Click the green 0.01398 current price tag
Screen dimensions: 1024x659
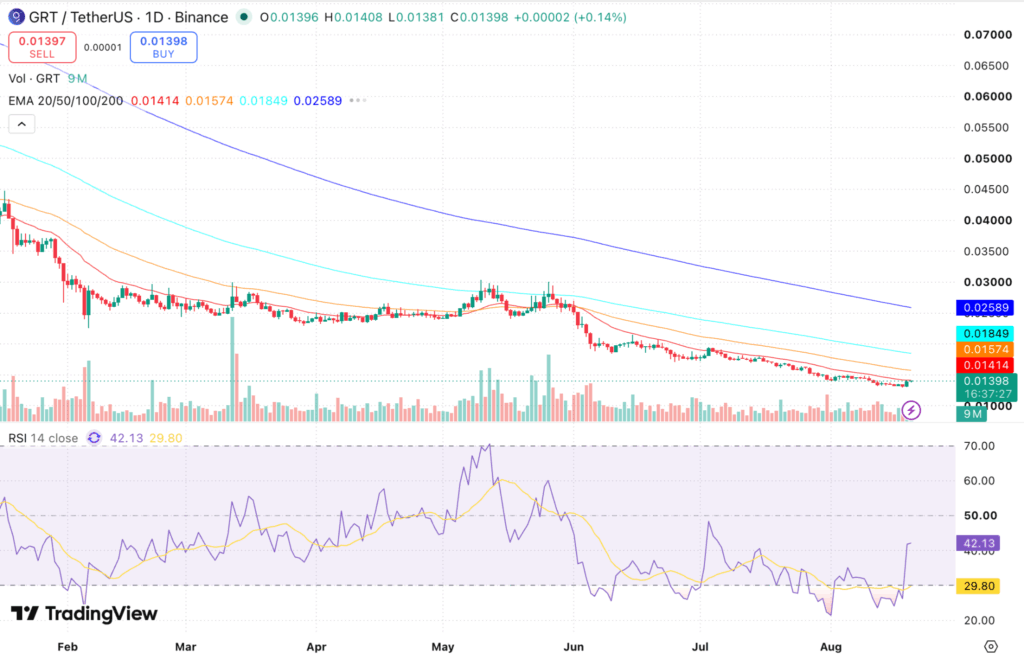(x=987, y=381)
